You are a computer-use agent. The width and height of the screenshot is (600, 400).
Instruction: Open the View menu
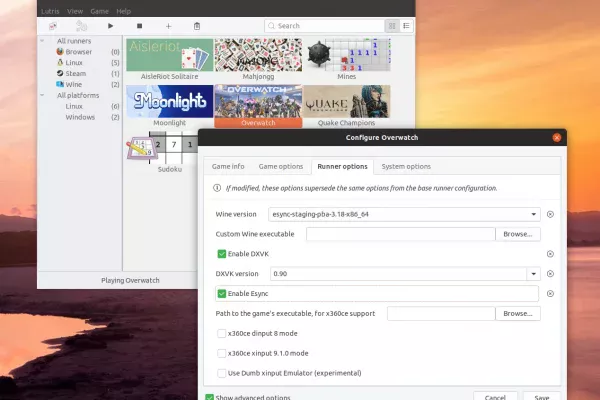[75, 11]
